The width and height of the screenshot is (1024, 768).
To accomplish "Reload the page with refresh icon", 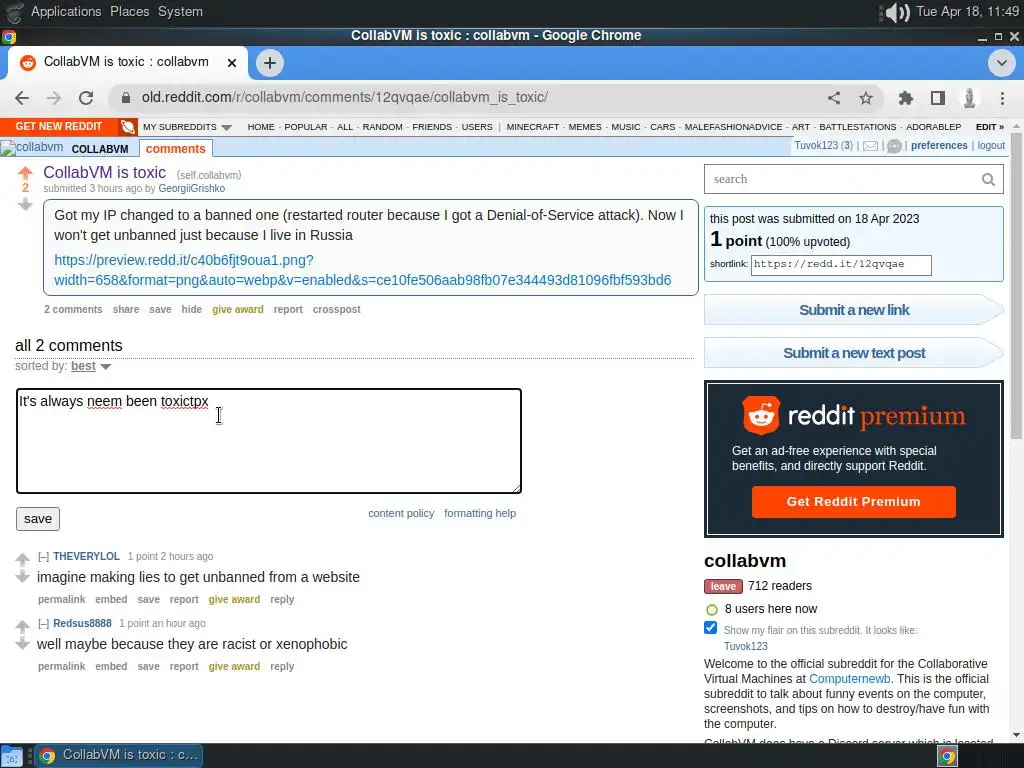I will point(86,98).
